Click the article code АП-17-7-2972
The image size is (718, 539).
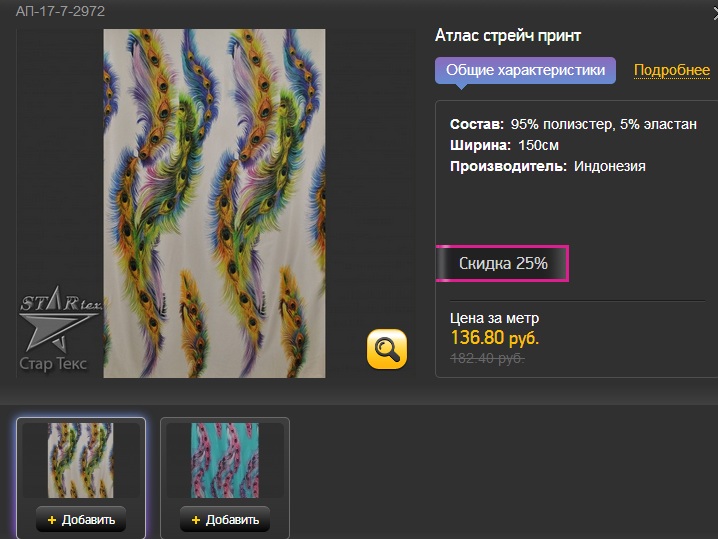point(60,11)
